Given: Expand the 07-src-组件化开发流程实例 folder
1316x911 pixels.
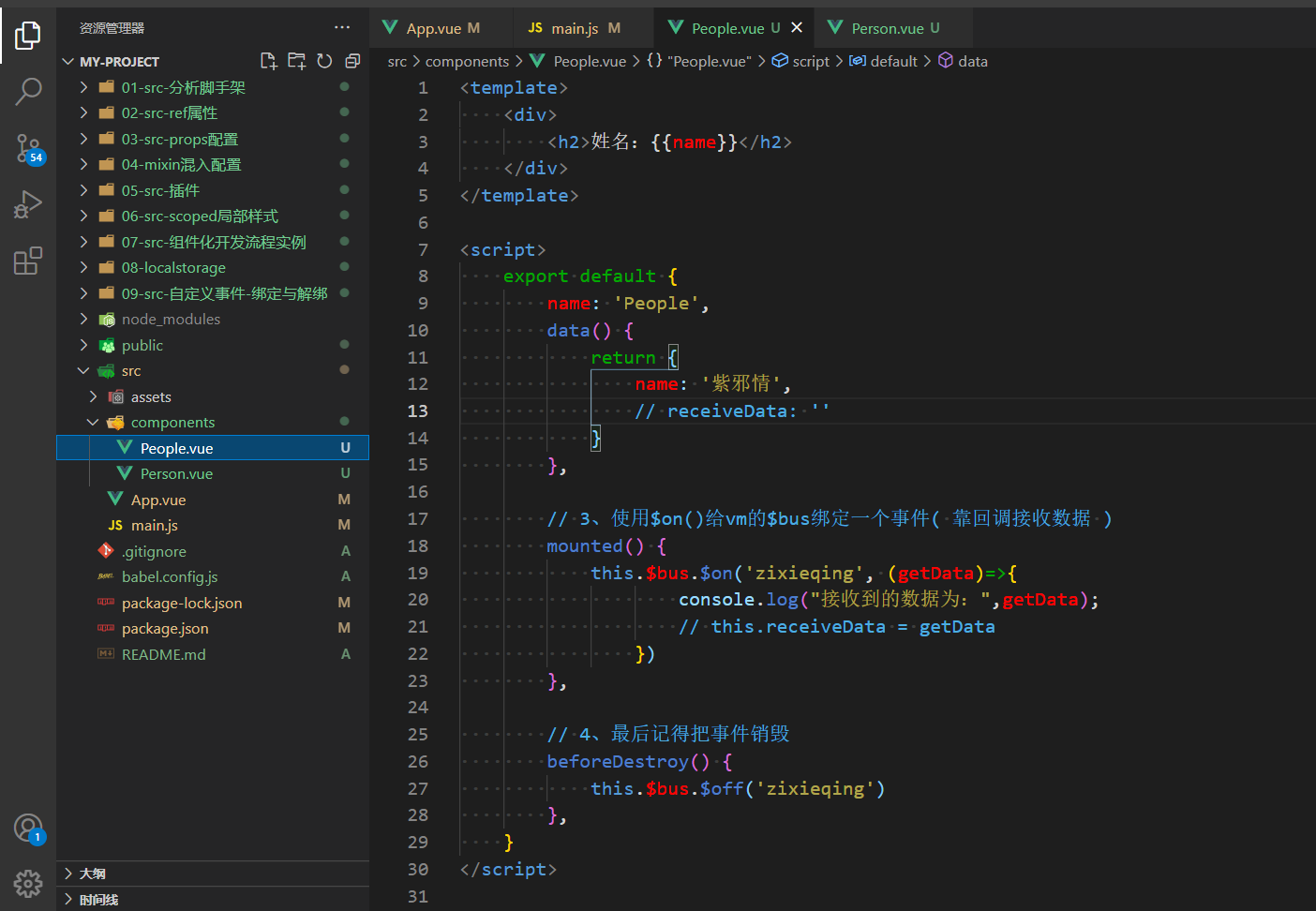Looking at the screenshot, I should click(x=214, y=242).
